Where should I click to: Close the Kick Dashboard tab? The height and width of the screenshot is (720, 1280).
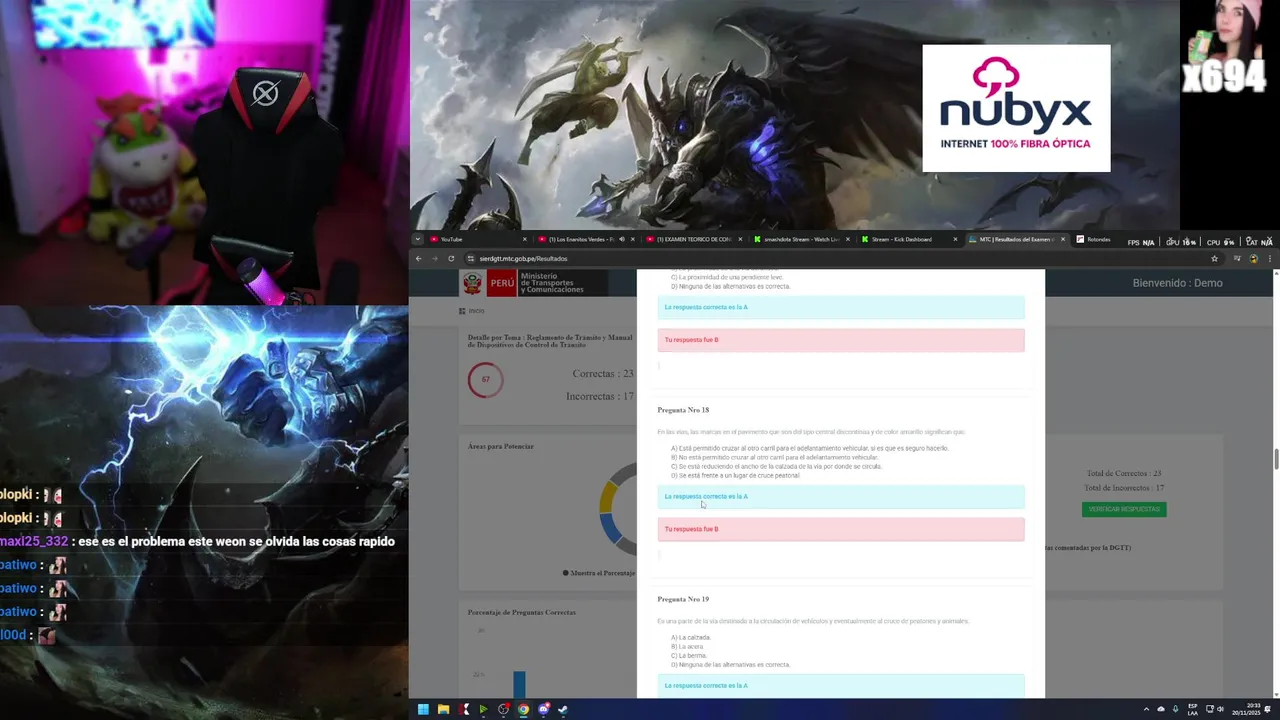click(956, 240)
